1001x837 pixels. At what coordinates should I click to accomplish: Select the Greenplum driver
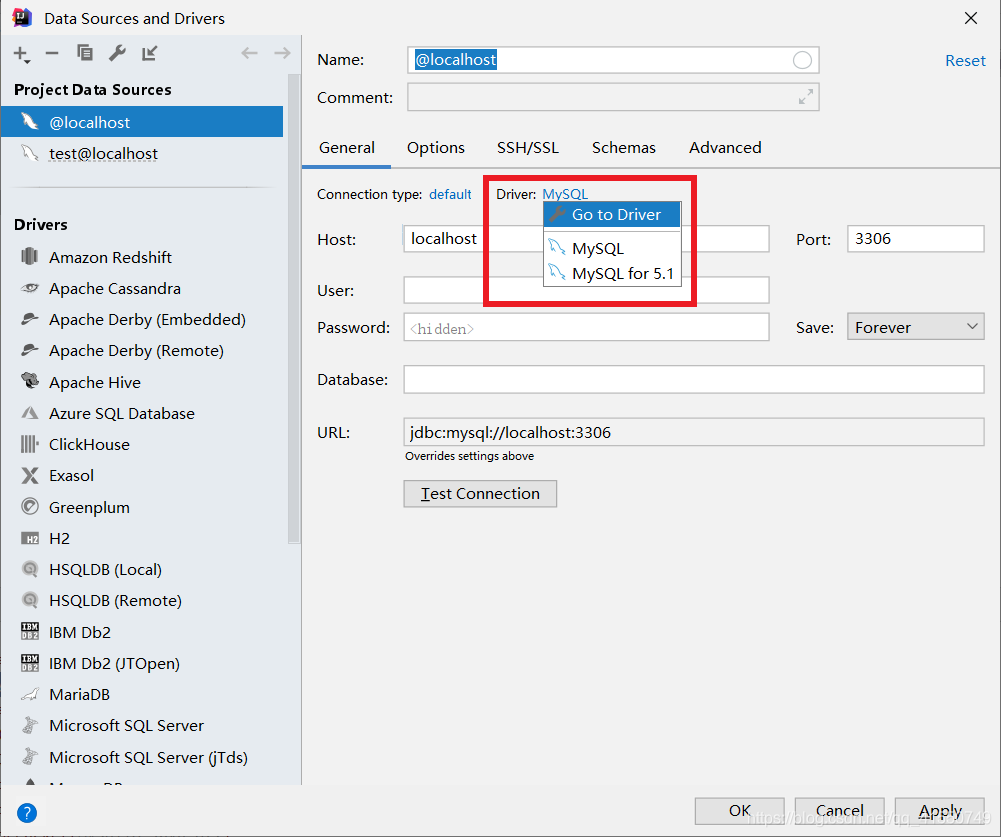coord(144,507)
